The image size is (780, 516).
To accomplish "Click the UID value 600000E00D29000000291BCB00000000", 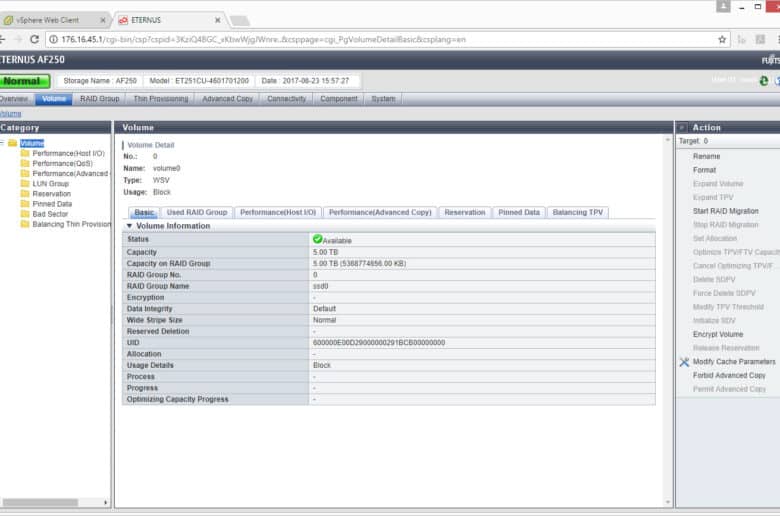I will (379, 343).
